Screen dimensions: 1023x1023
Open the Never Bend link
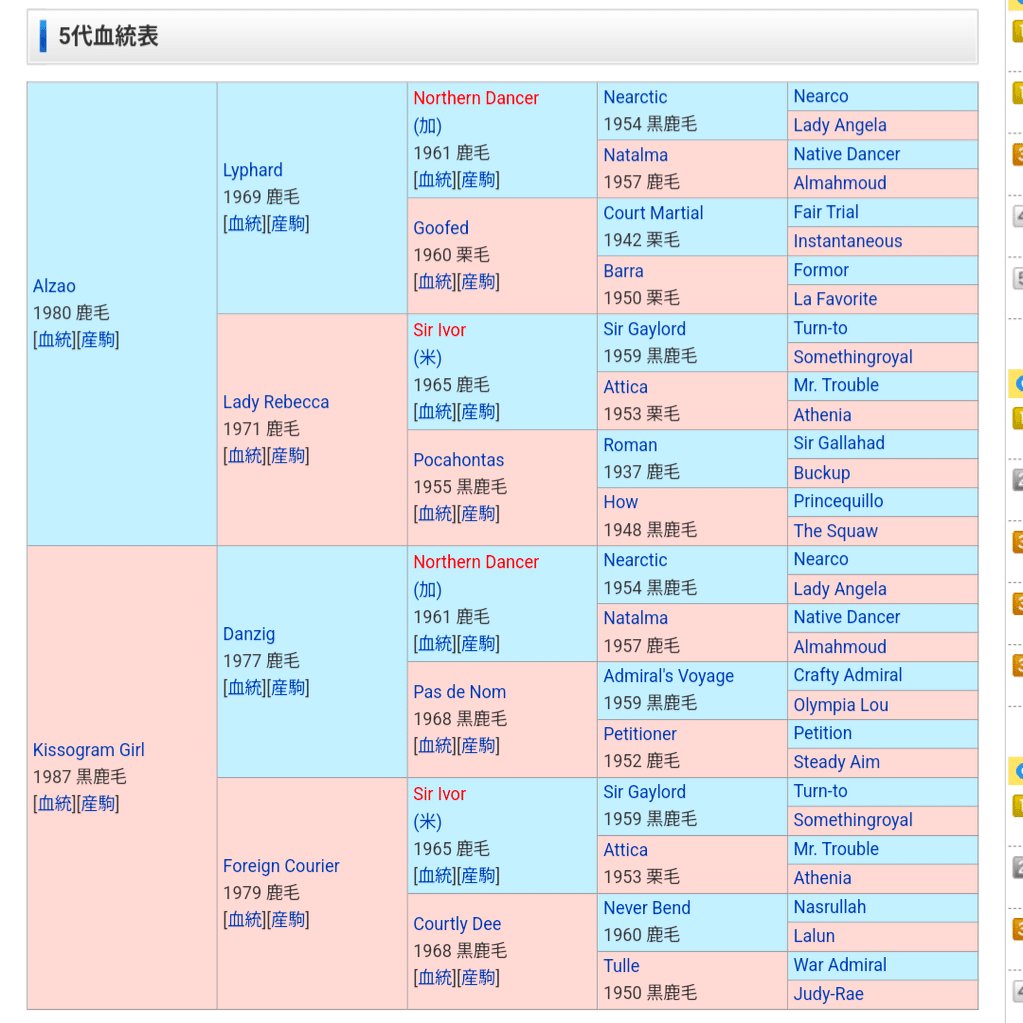click(x=647, y=908)
